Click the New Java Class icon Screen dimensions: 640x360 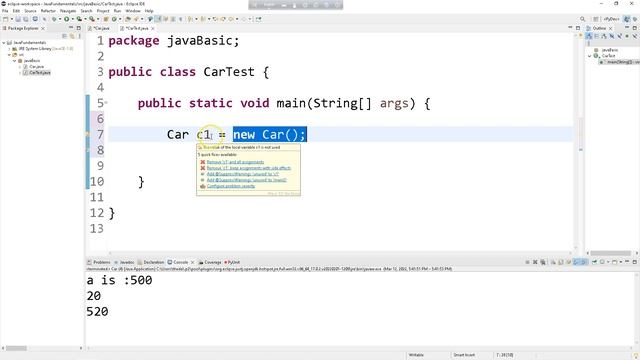(x=114, y=19)
